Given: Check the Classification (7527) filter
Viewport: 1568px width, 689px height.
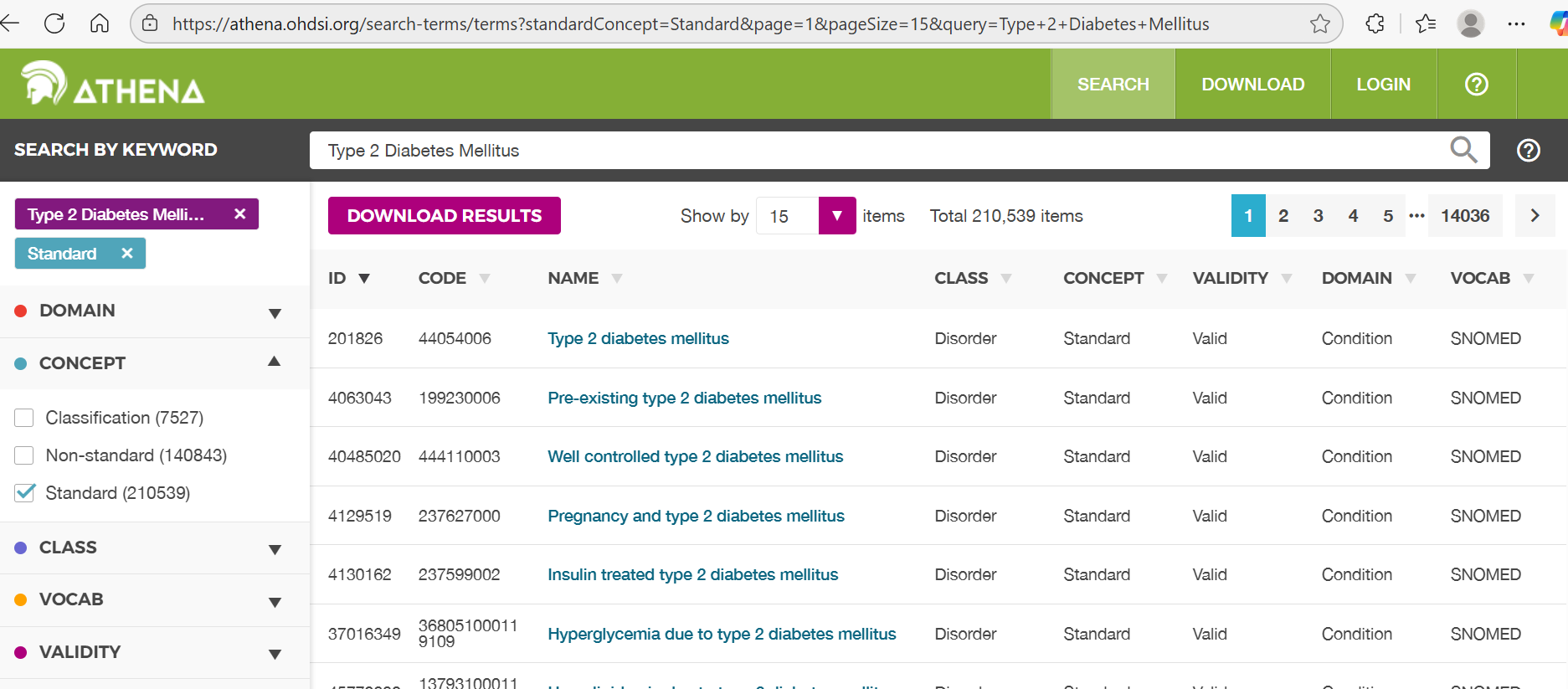Looking at the screenshot, I should (24, 417).
